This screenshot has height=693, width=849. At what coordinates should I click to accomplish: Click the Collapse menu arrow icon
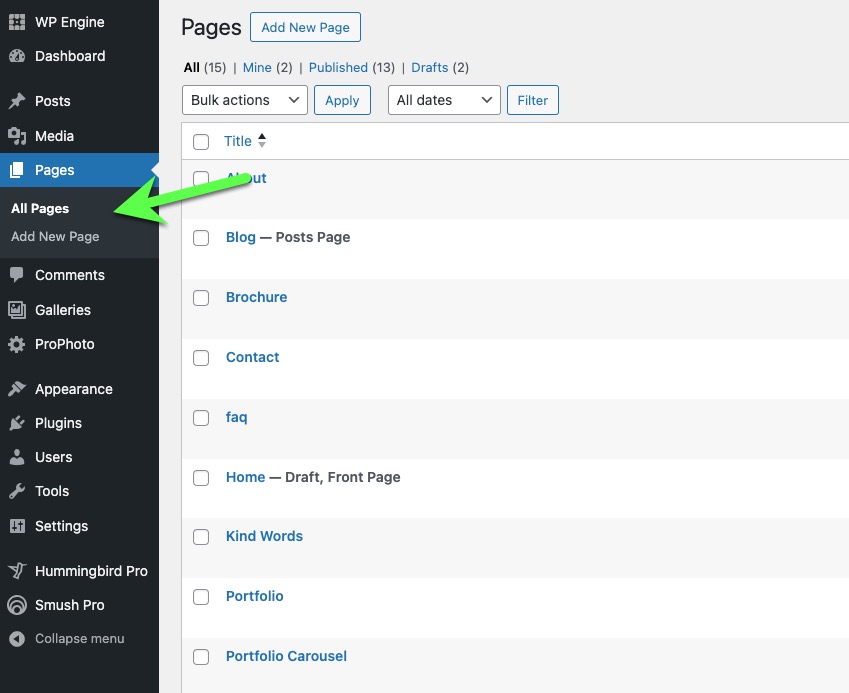pyautogui.click(x=17, y=639)
